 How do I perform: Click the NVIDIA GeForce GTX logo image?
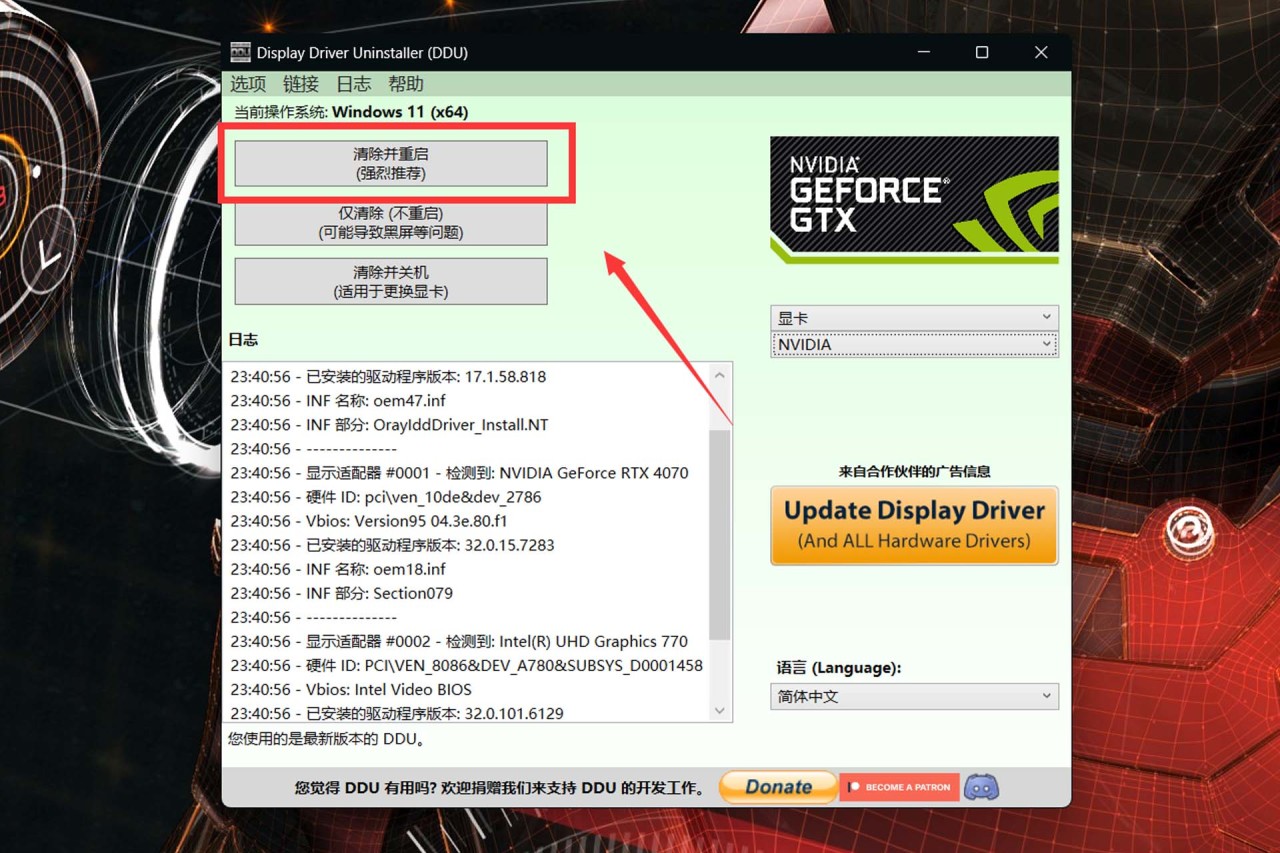(914, 200)
